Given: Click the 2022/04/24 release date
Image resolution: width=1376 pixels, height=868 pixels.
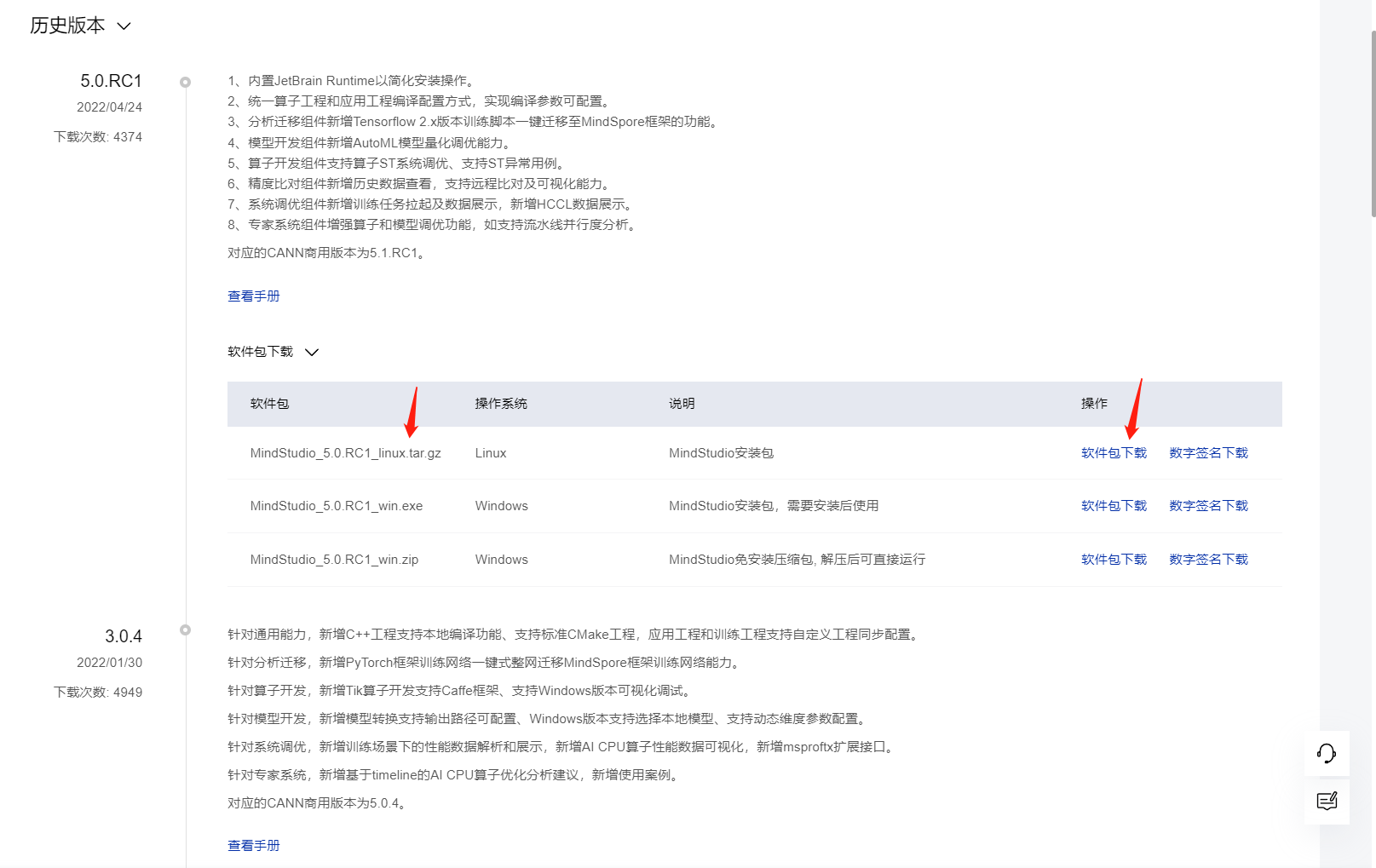Looking at the screenshot, I should pyautogui.click(x=109, y=107).
